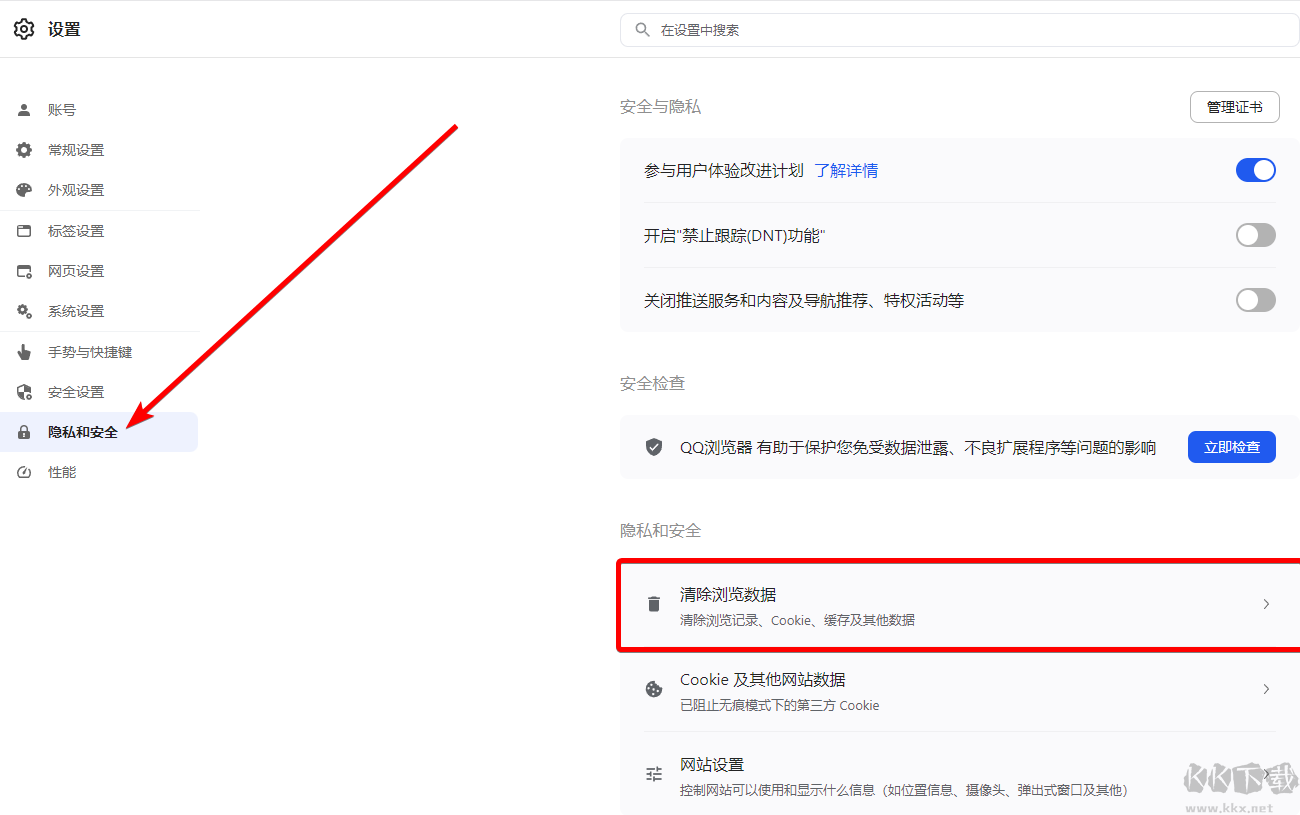1300x815 pixels.
Task: Open 常规设置 via the gear icon
Action: click(23, 149)
